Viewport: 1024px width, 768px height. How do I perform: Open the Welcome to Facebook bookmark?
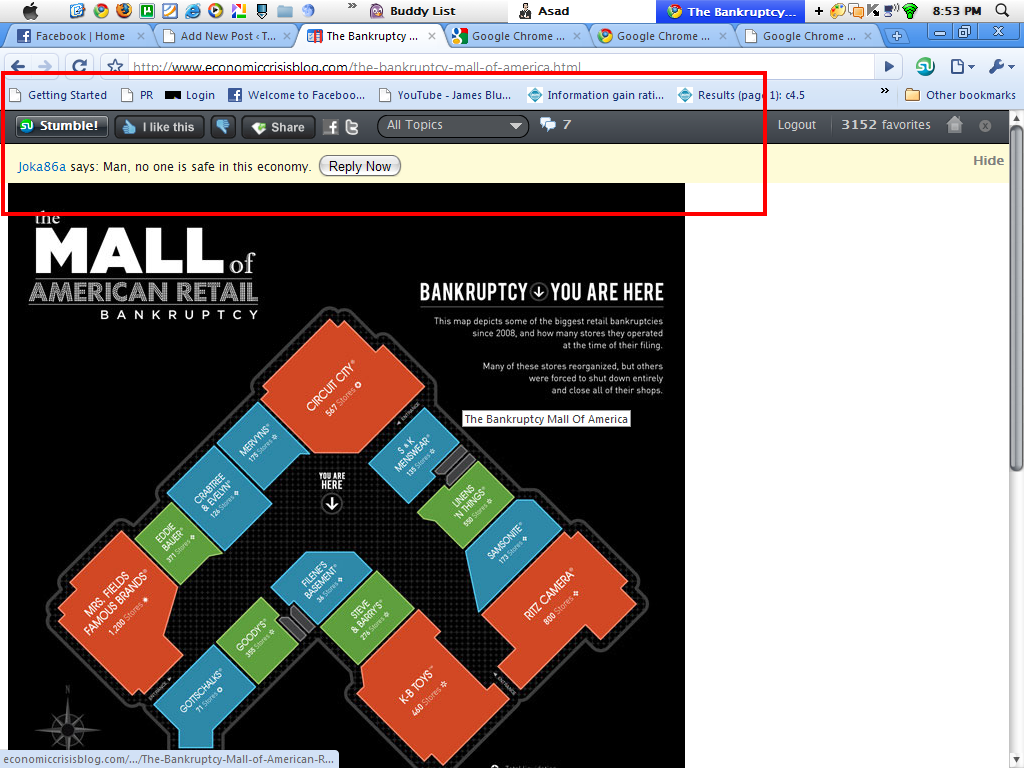click(x=296, y=95)
